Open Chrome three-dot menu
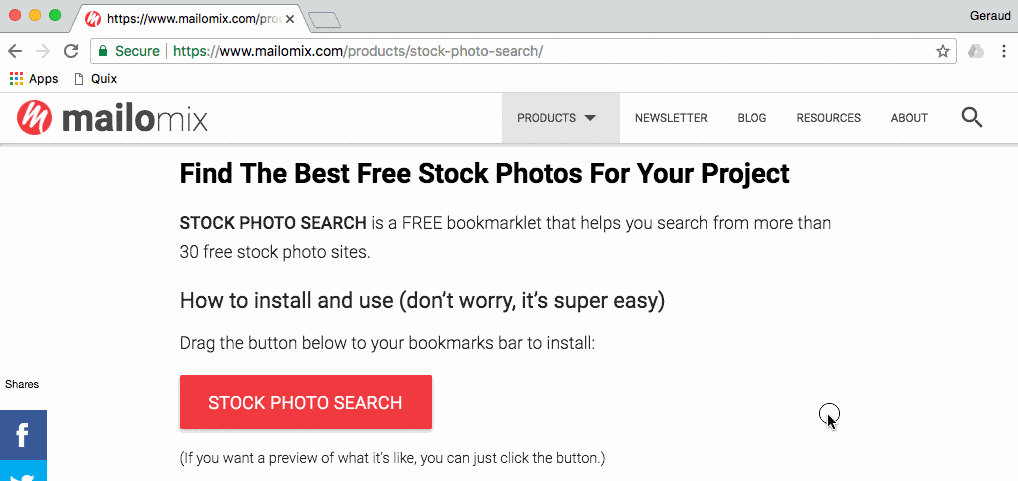This screenshot has height=481, width=1018. pos(1004,51)
